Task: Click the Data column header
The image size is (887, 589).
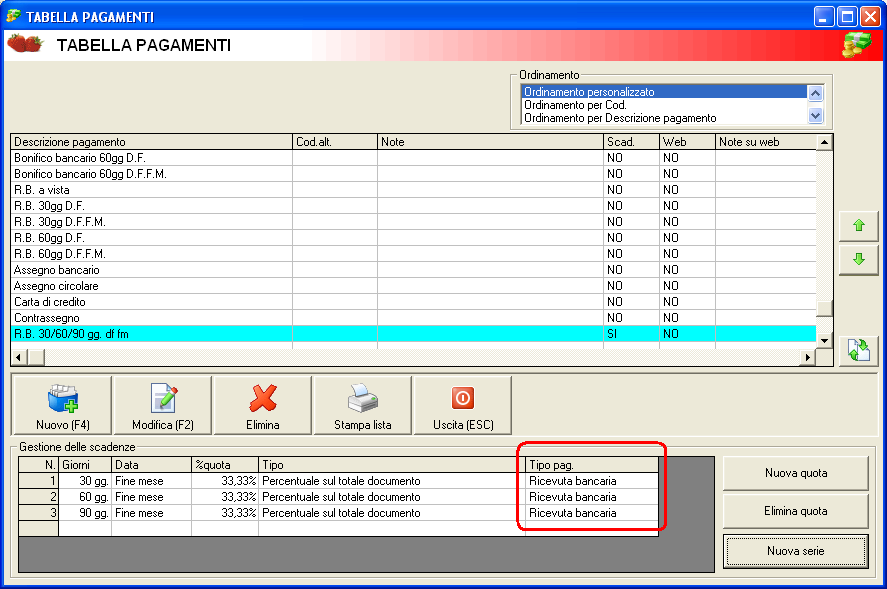Action: [152, 465]
